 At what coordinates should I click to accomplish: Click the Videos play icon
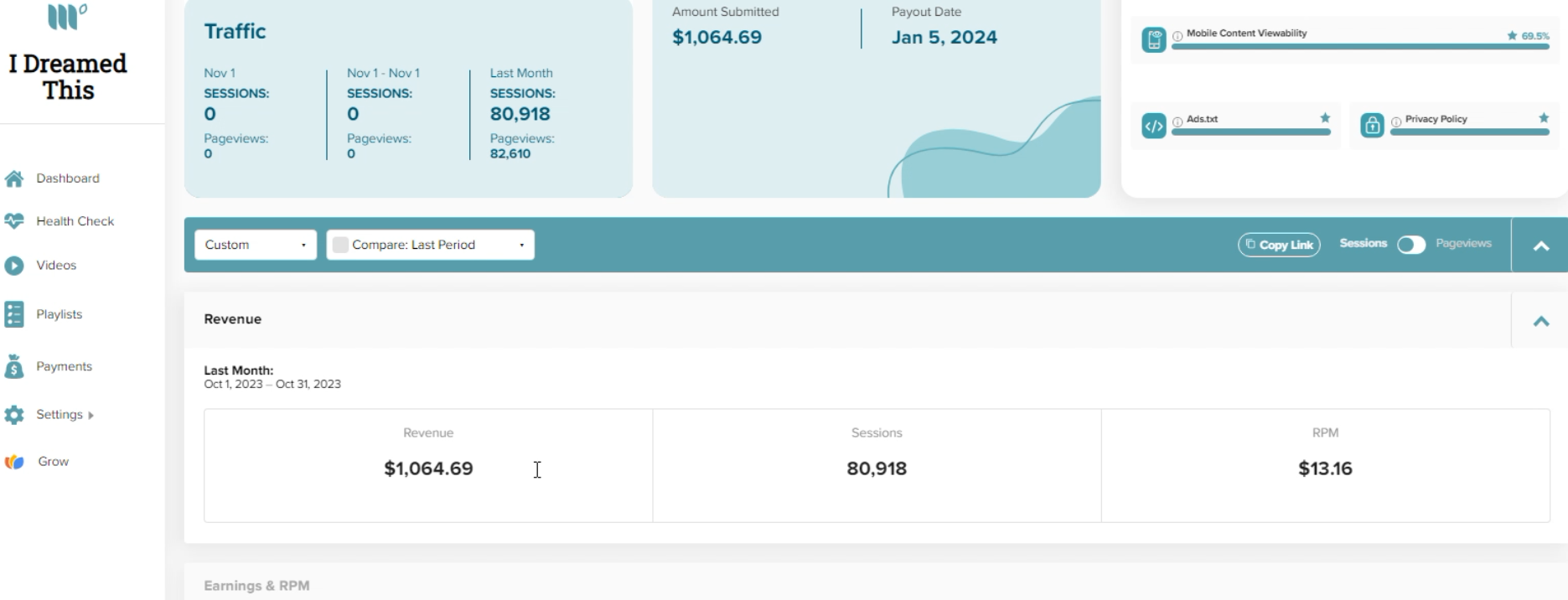[14, 266]
